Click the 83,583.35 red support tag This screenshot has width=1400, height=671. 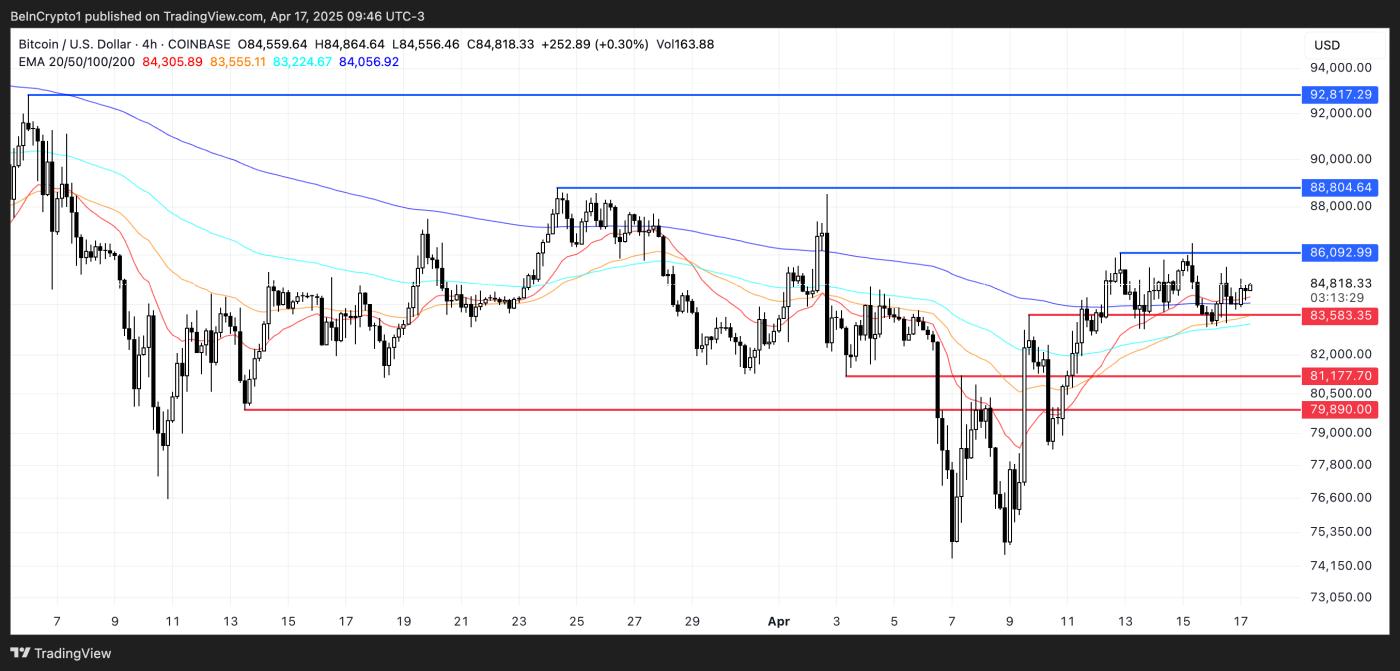point(1343,315)
